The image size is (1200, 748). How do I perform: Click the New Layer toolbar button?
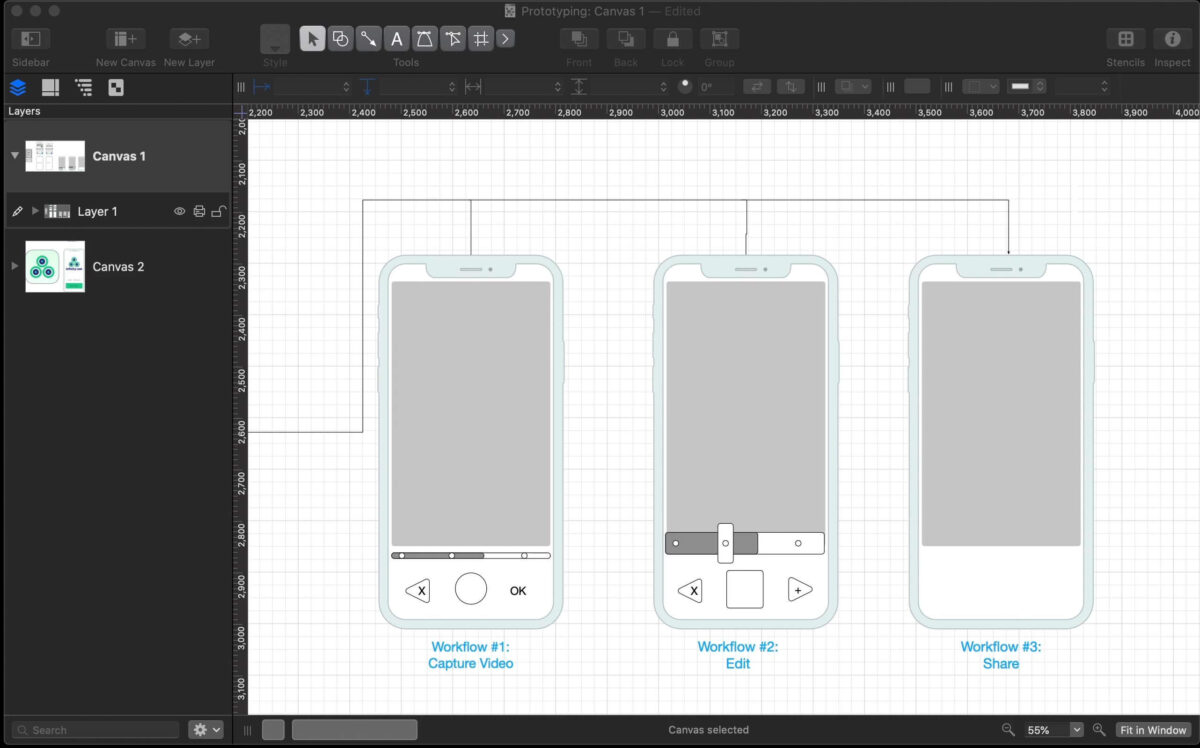coord(188,40)
